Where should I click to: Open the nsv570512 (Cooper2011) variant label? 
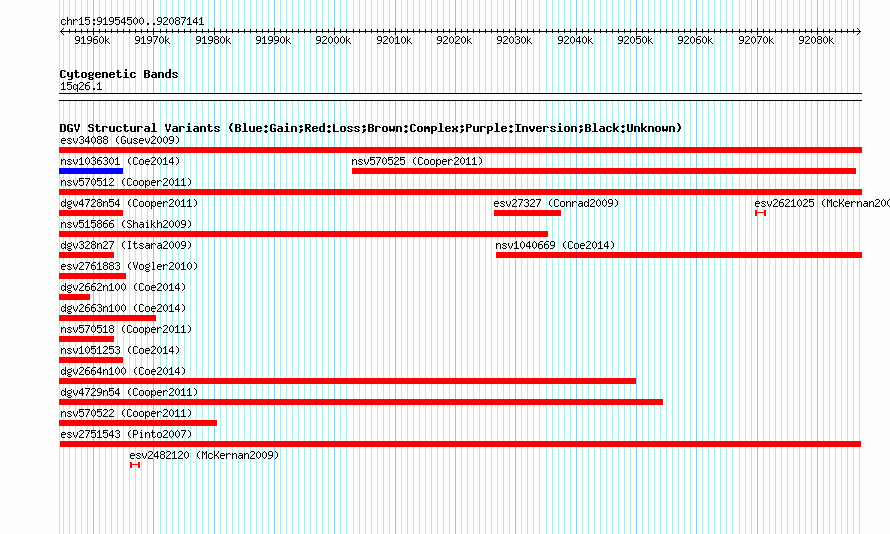pos(126,182)
